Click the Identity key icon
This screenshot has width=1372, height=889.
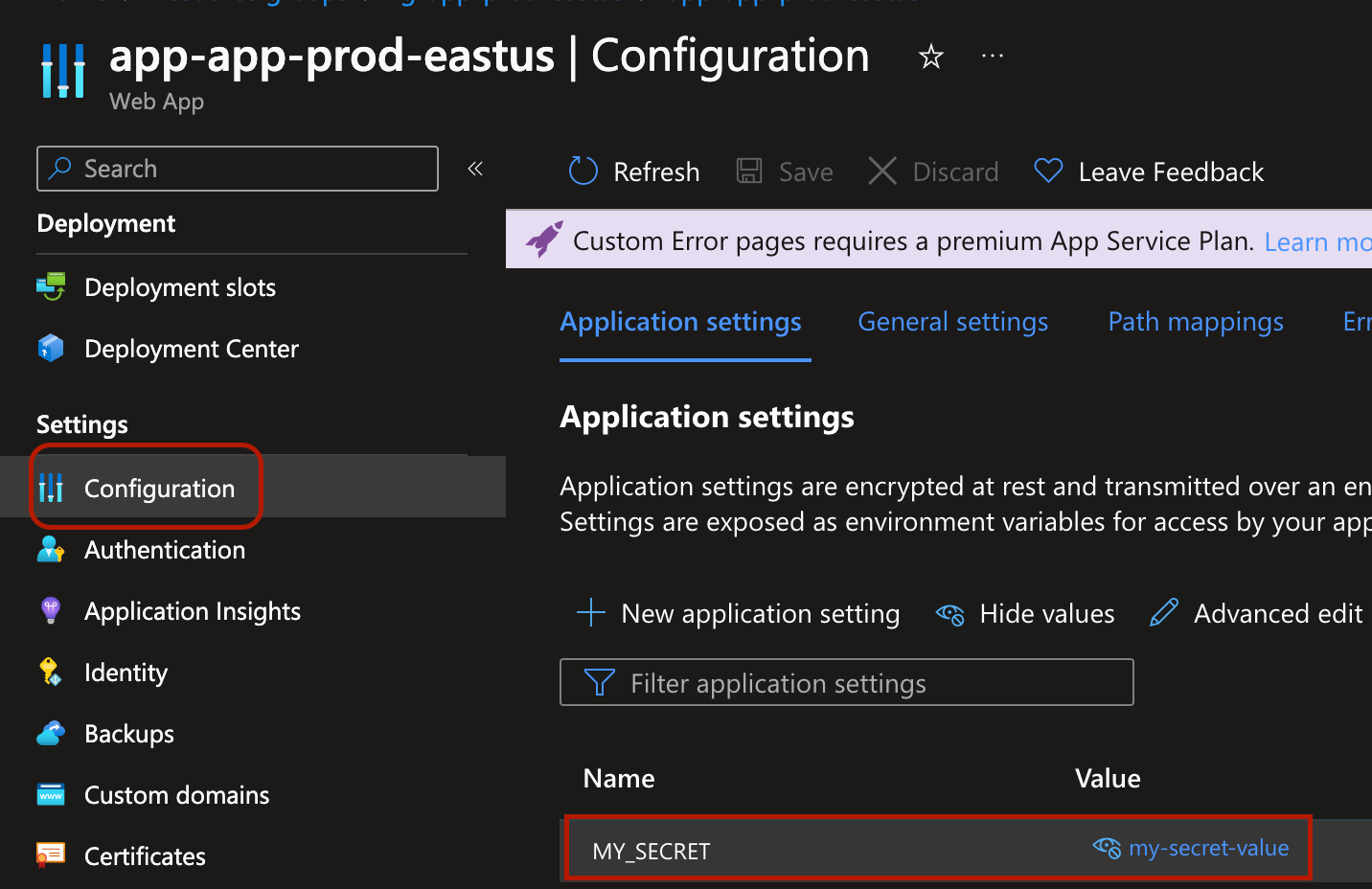click(x=51, y=672)
